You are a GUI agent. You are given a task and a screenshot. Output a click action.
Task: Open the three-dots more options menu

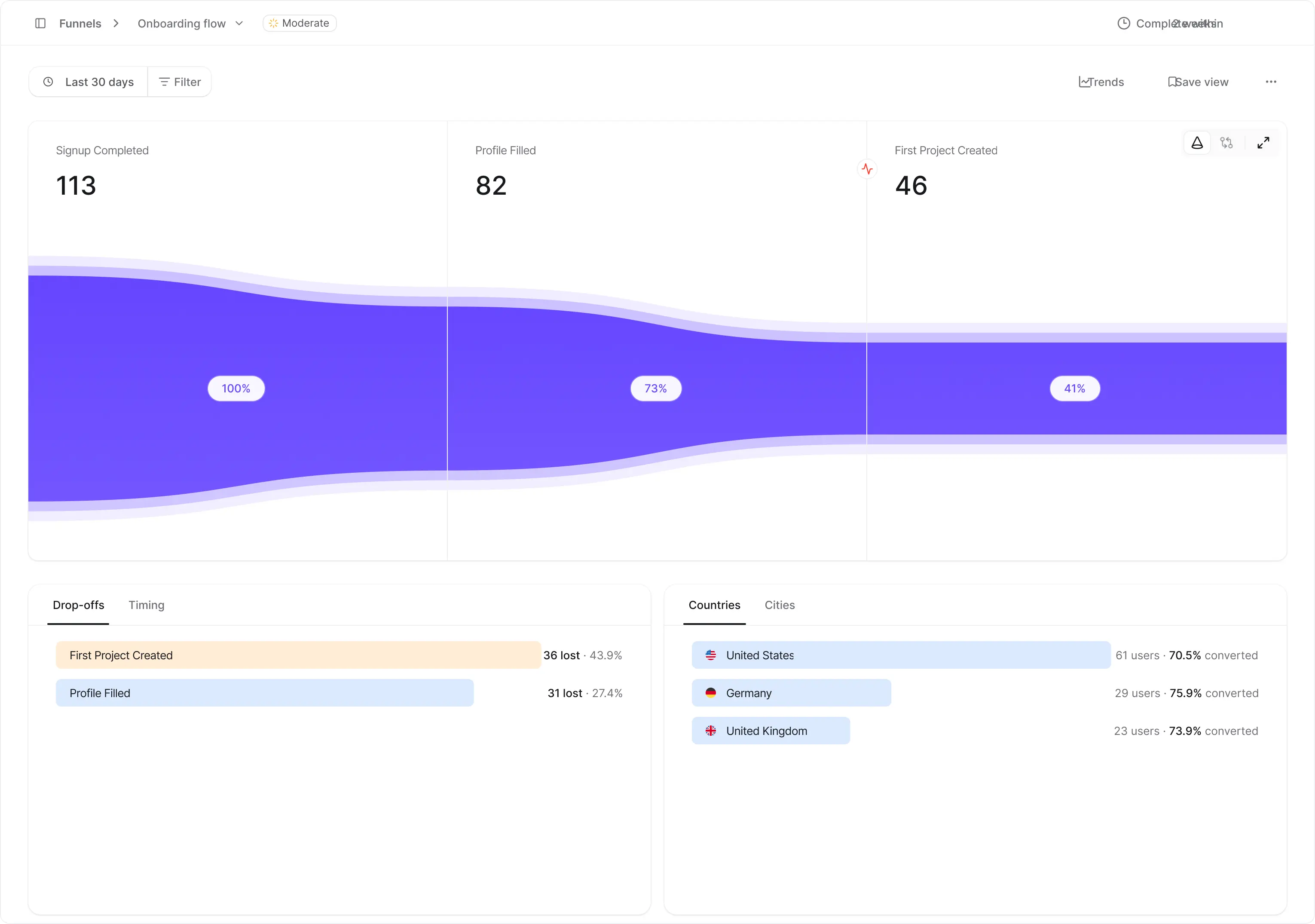click(1271, 82)
